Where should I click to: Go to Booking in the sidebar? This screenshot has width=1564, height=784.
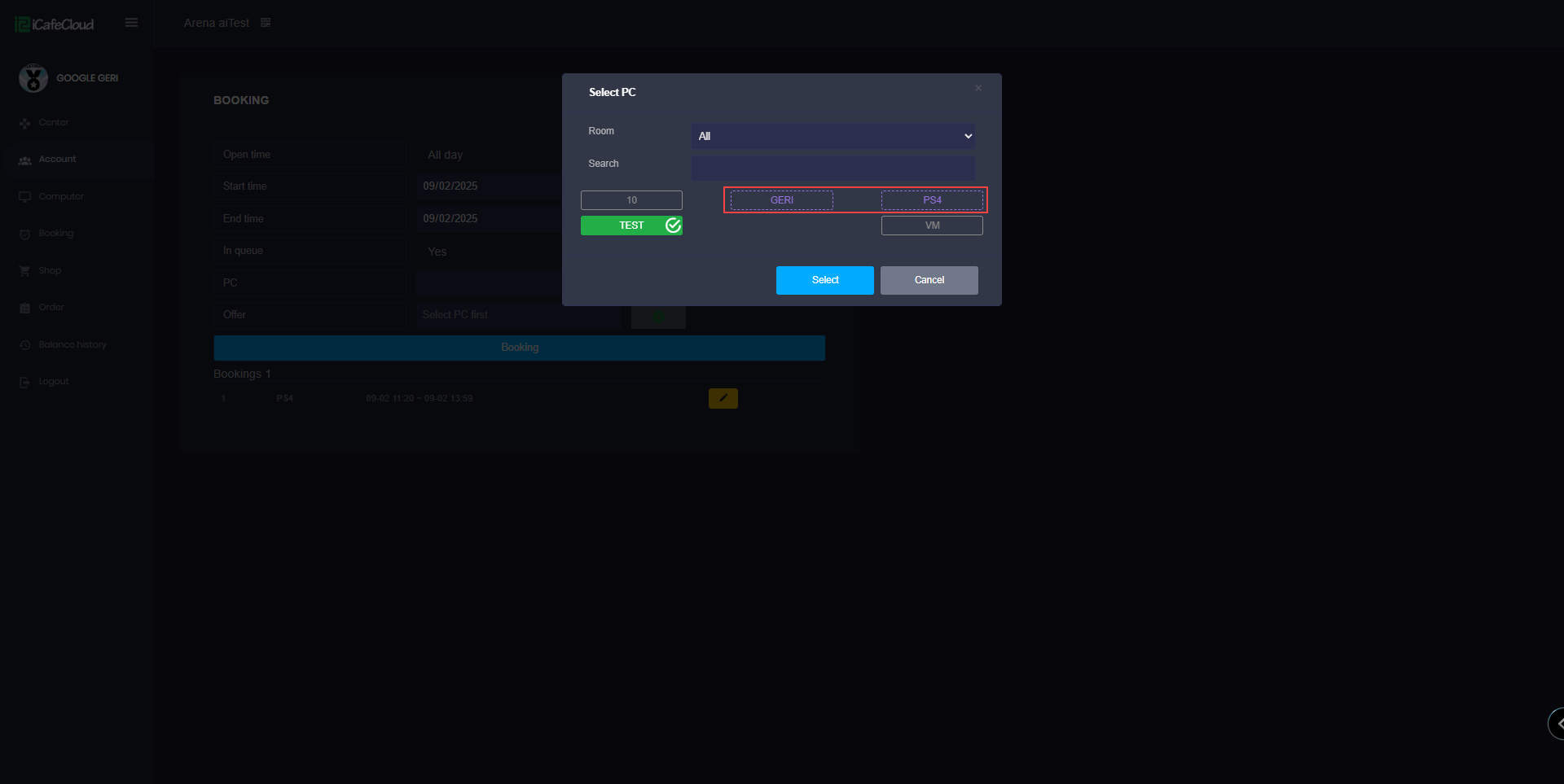tap(56, 234)
